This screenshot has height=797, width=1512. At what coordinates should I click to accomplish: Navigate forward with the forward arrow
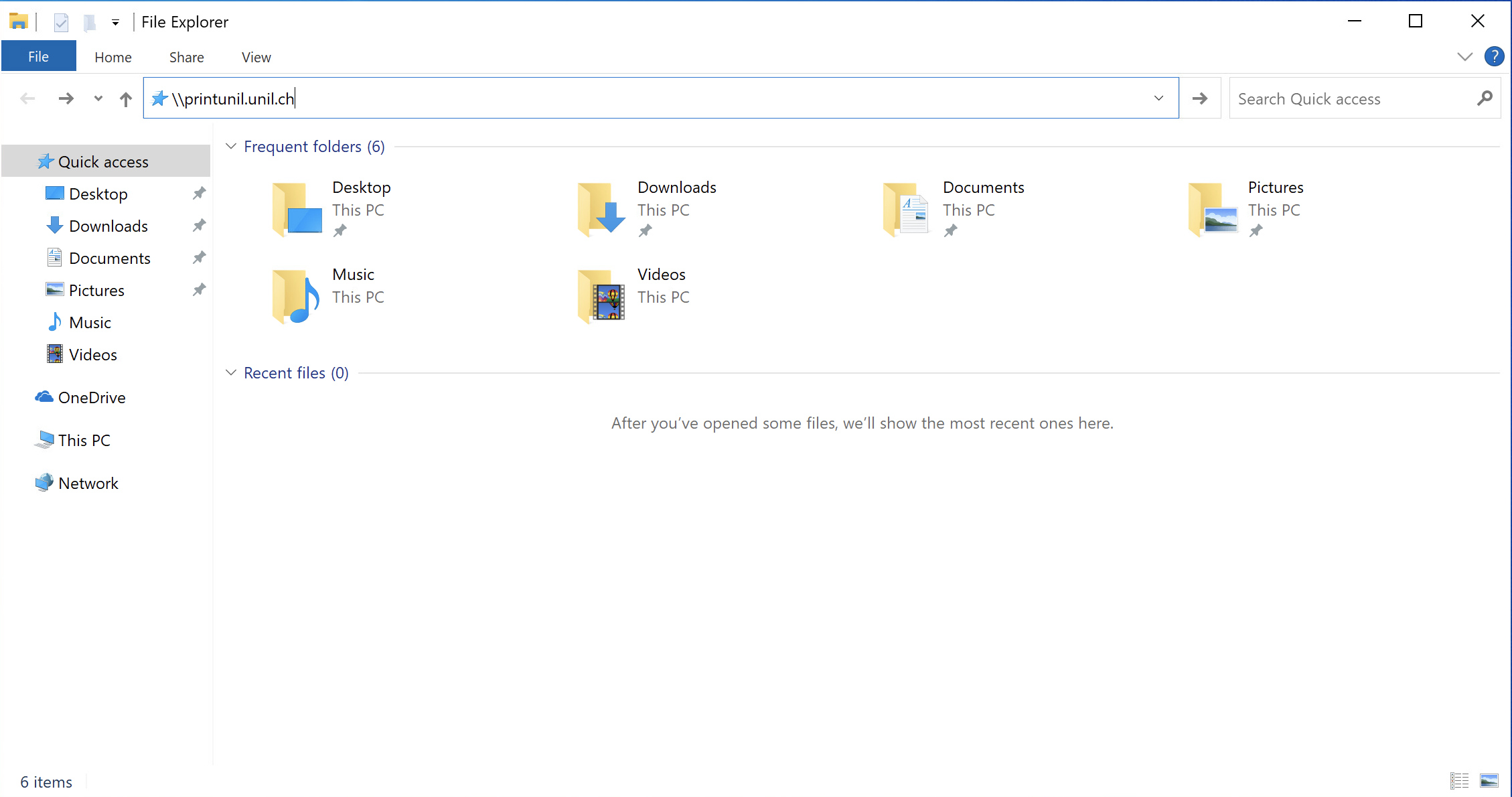pos(66,99)
